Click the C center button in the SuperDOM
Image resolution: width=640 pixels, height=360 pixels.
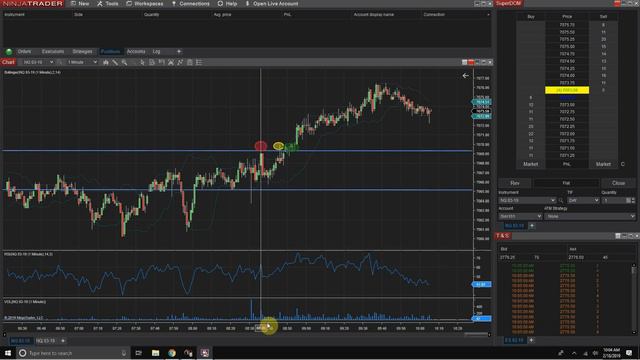(622, 164)
